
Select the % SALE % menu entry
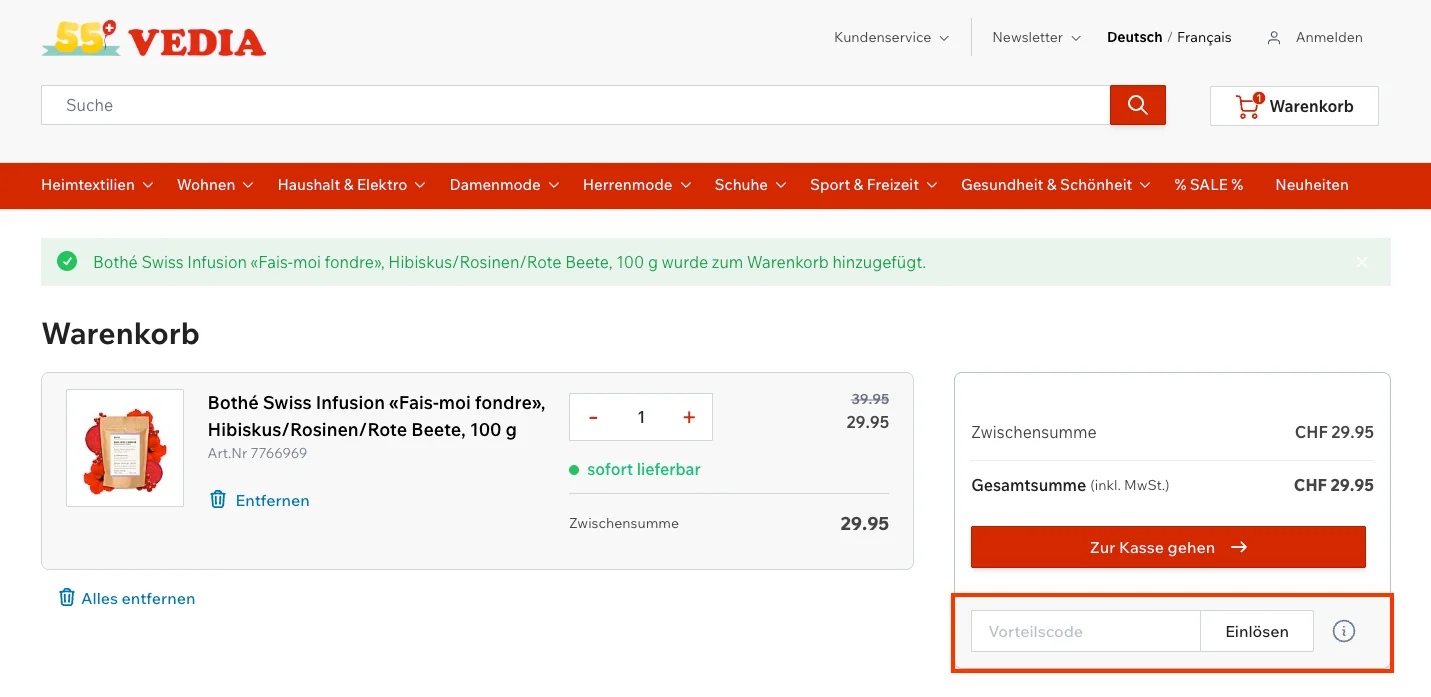pos(1208,185)
